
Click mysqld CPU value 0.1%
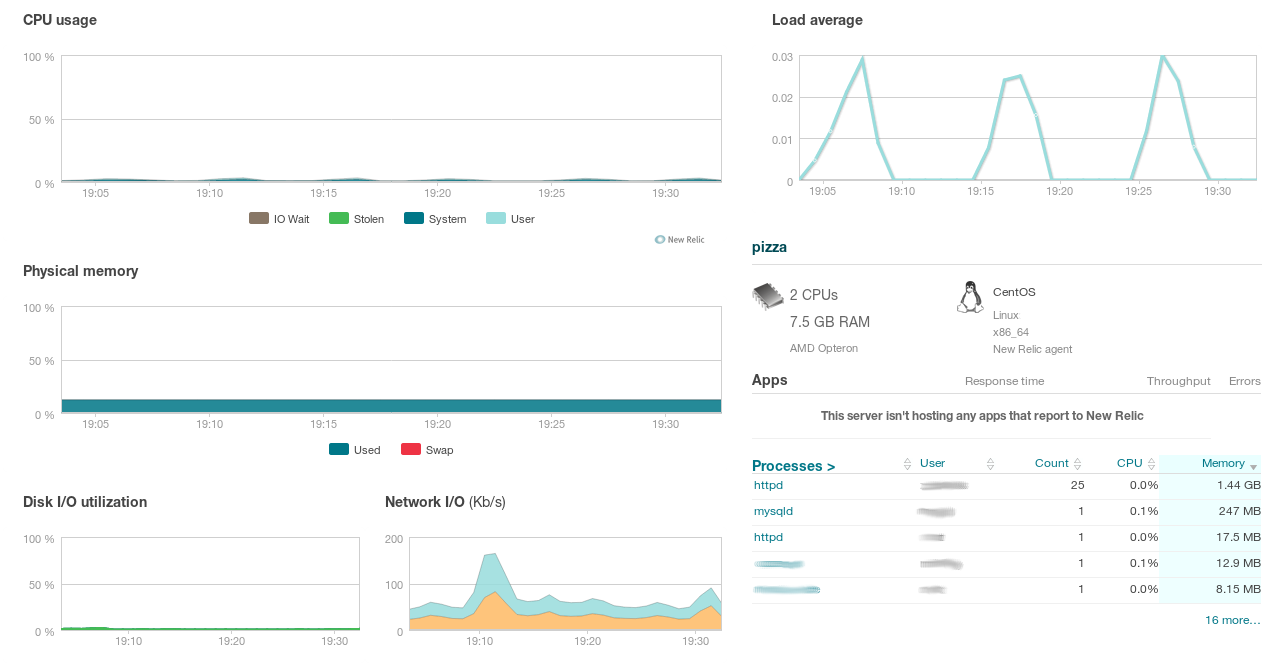pyautogui.click(x=1144, y=511)
